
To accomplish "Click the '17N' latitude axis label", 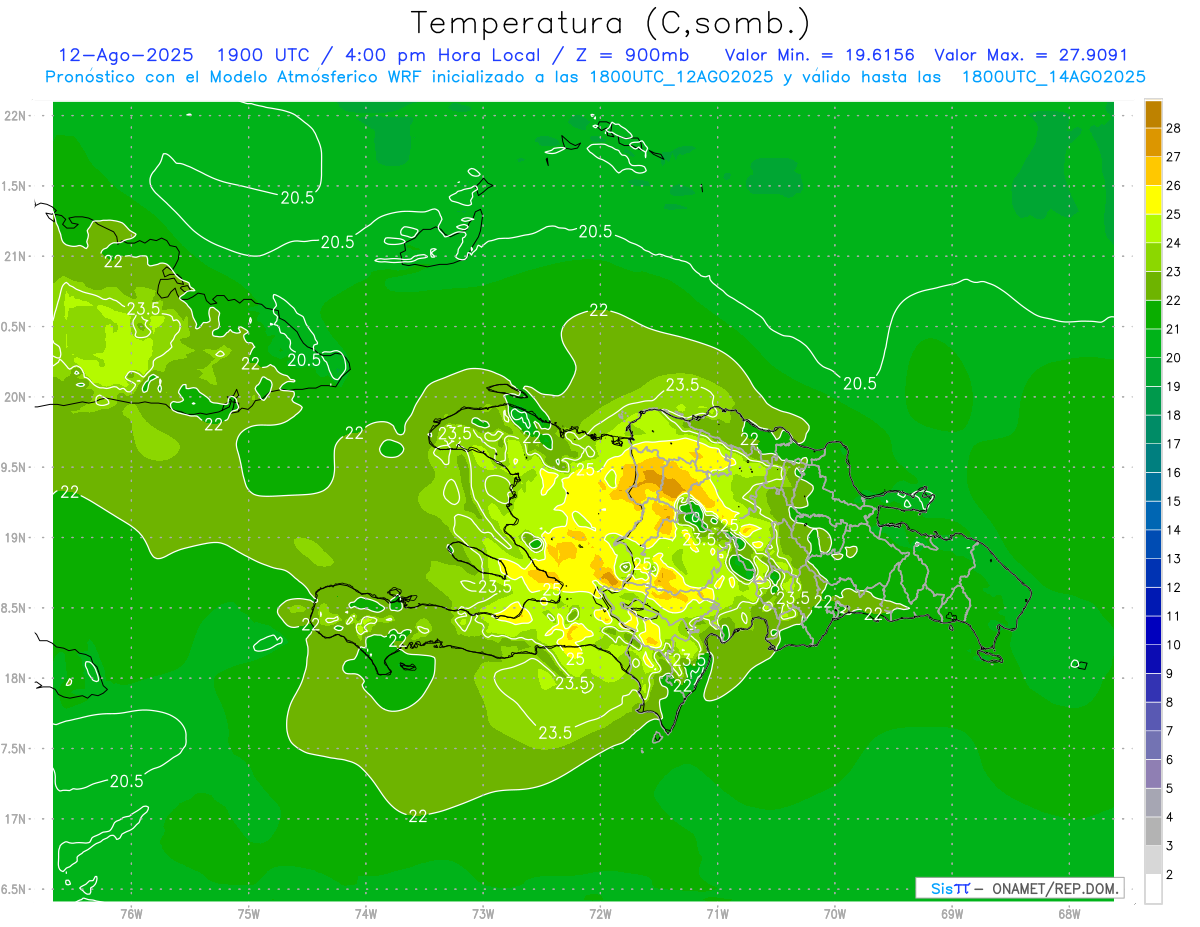I will click(x=17, y=819).
